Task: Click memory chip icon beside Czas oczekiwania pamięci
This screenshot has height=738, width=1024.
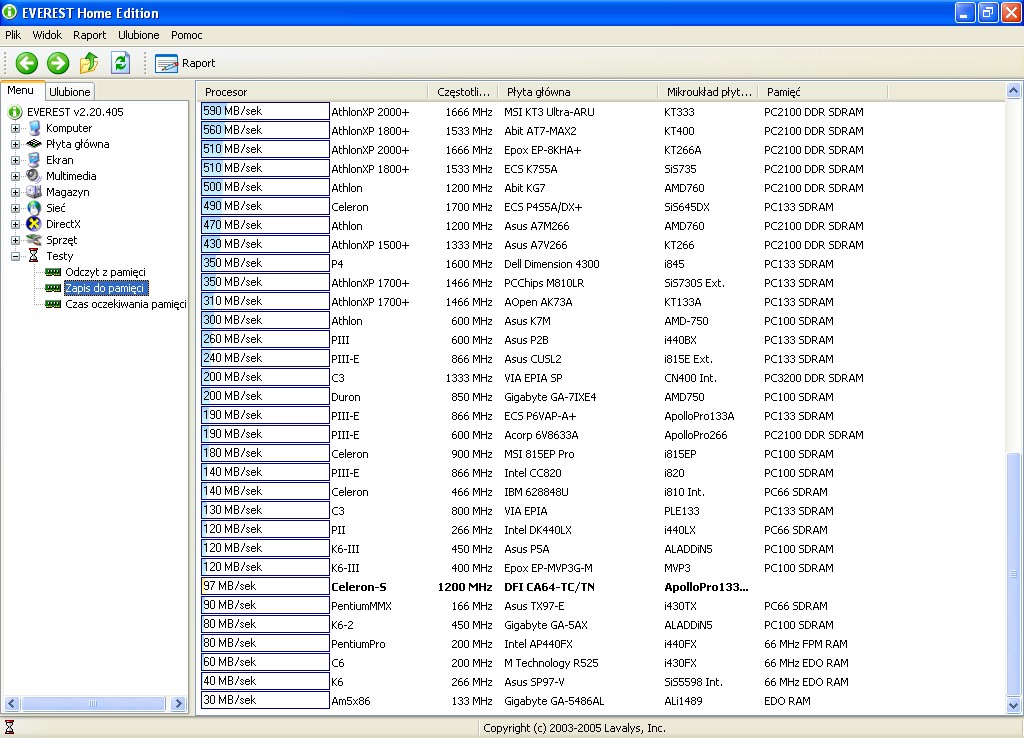Action: coord(53,304)
